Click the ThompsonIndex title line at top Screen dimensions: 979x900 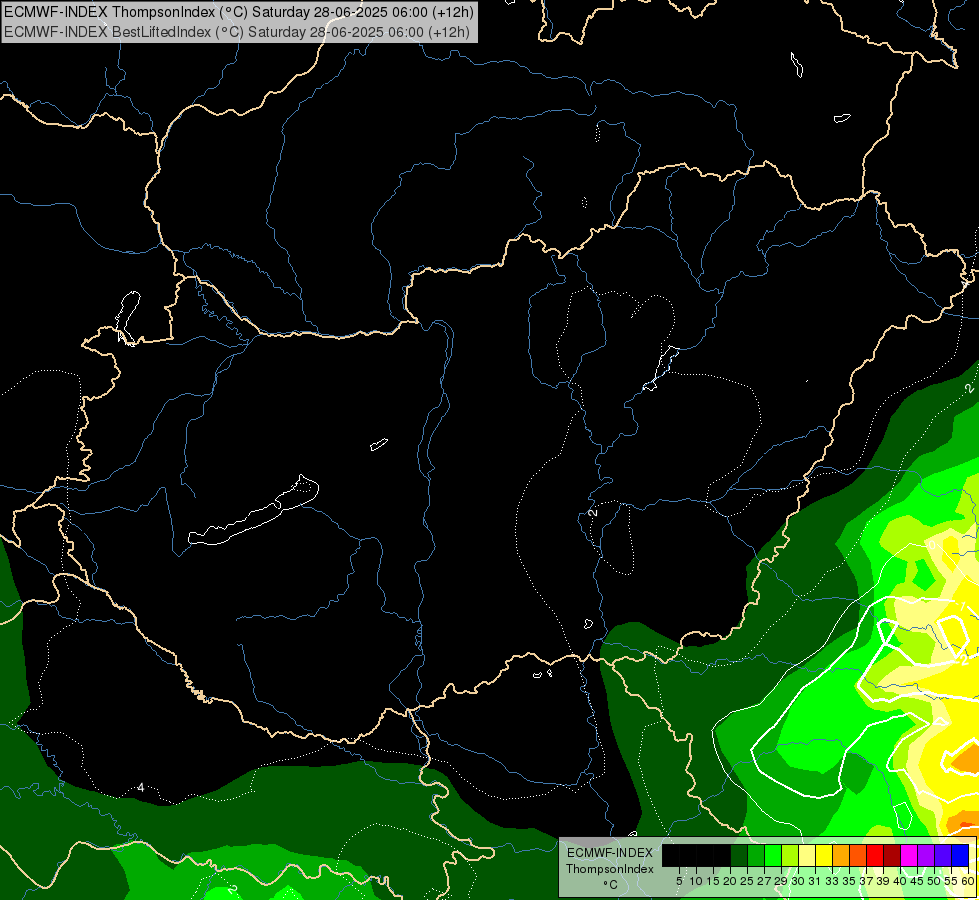[x=239, y=11]
